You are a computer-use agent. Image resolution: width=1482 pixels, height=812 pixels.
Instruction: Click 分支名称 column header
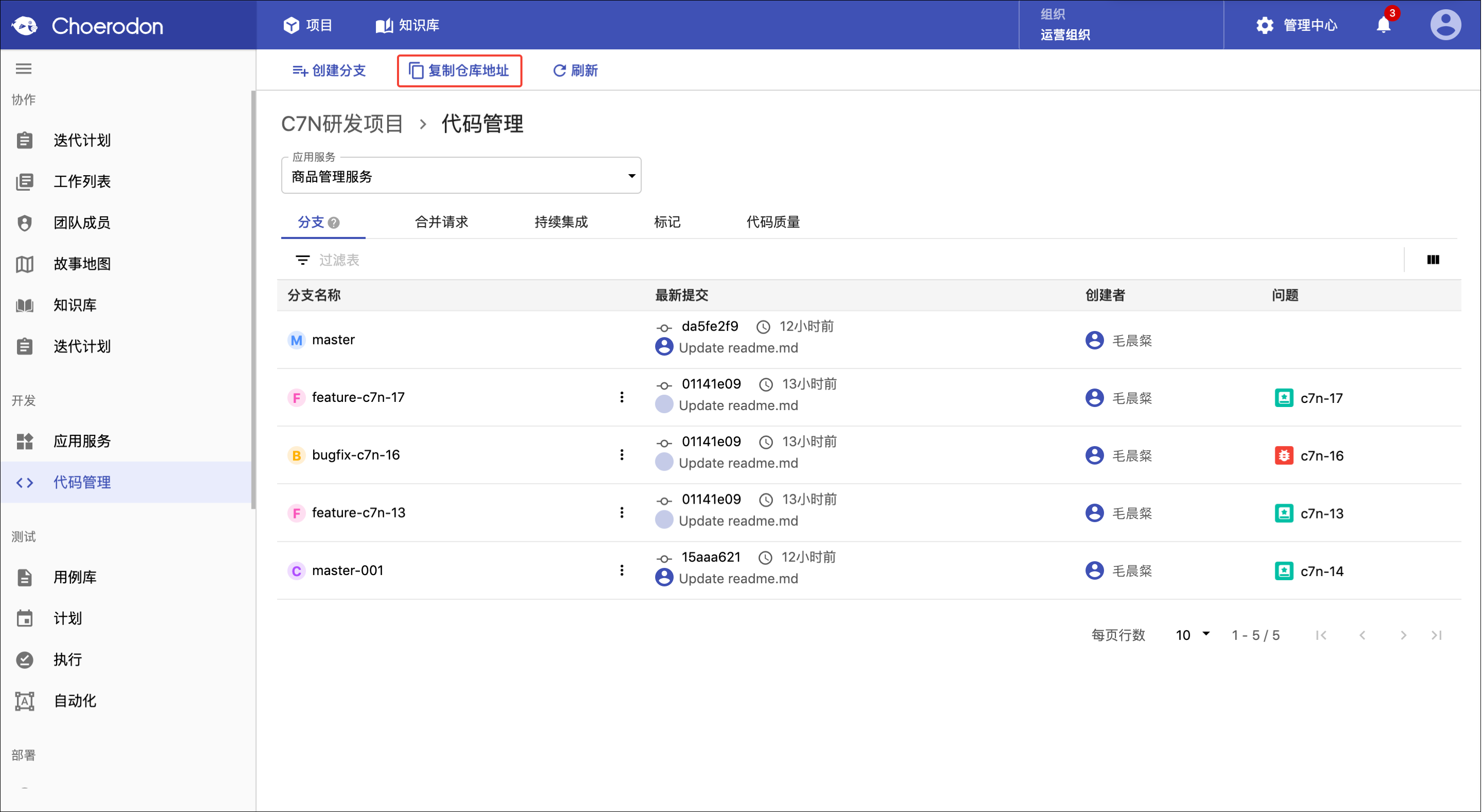(x=314, y=295)
